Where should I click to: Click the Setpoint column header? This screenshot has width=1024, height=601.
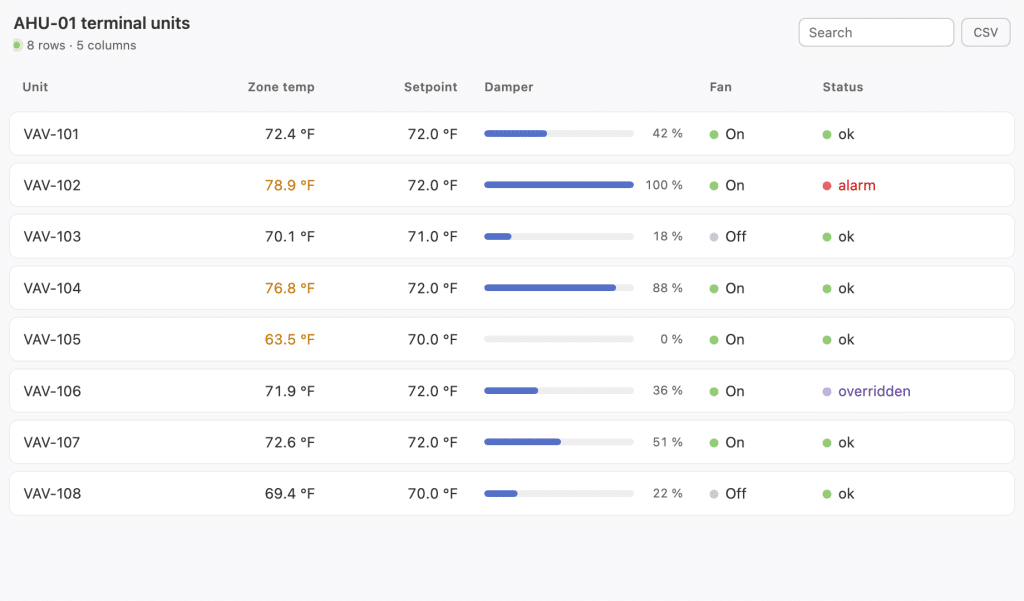click(x=430, y=87)
